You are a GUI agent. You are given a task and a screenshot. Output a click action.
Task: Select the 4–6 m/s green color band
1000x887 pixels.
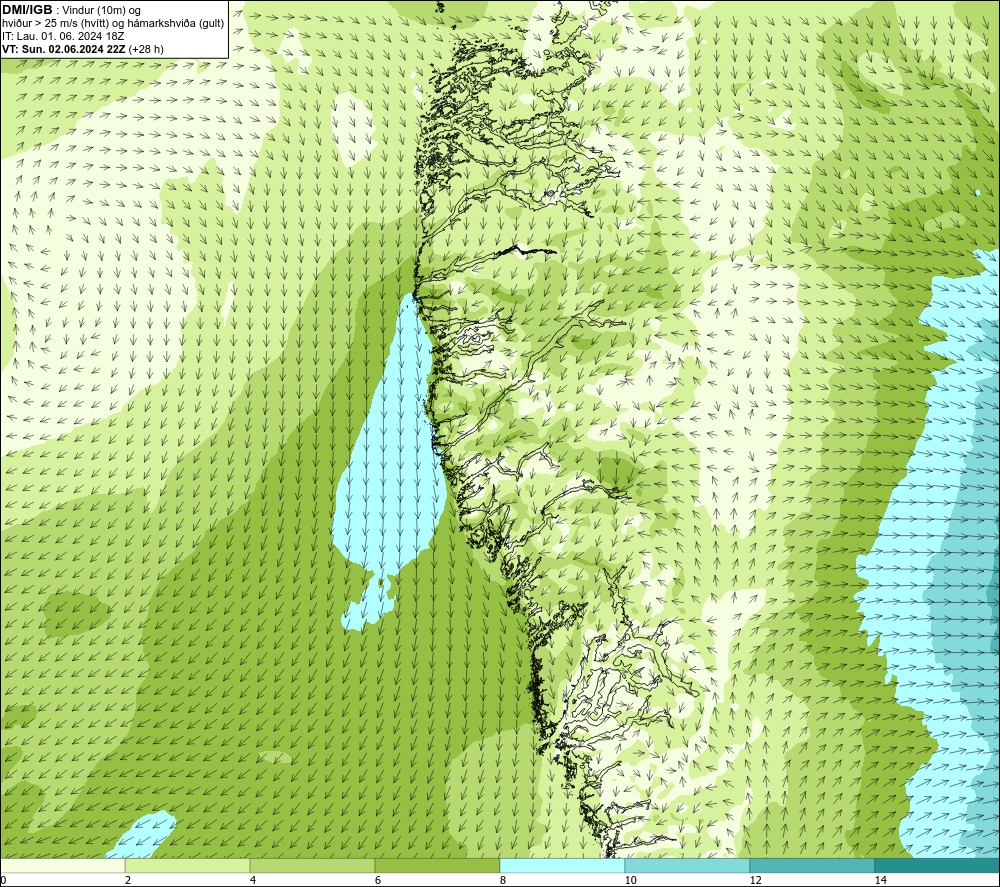click(312, 866)
